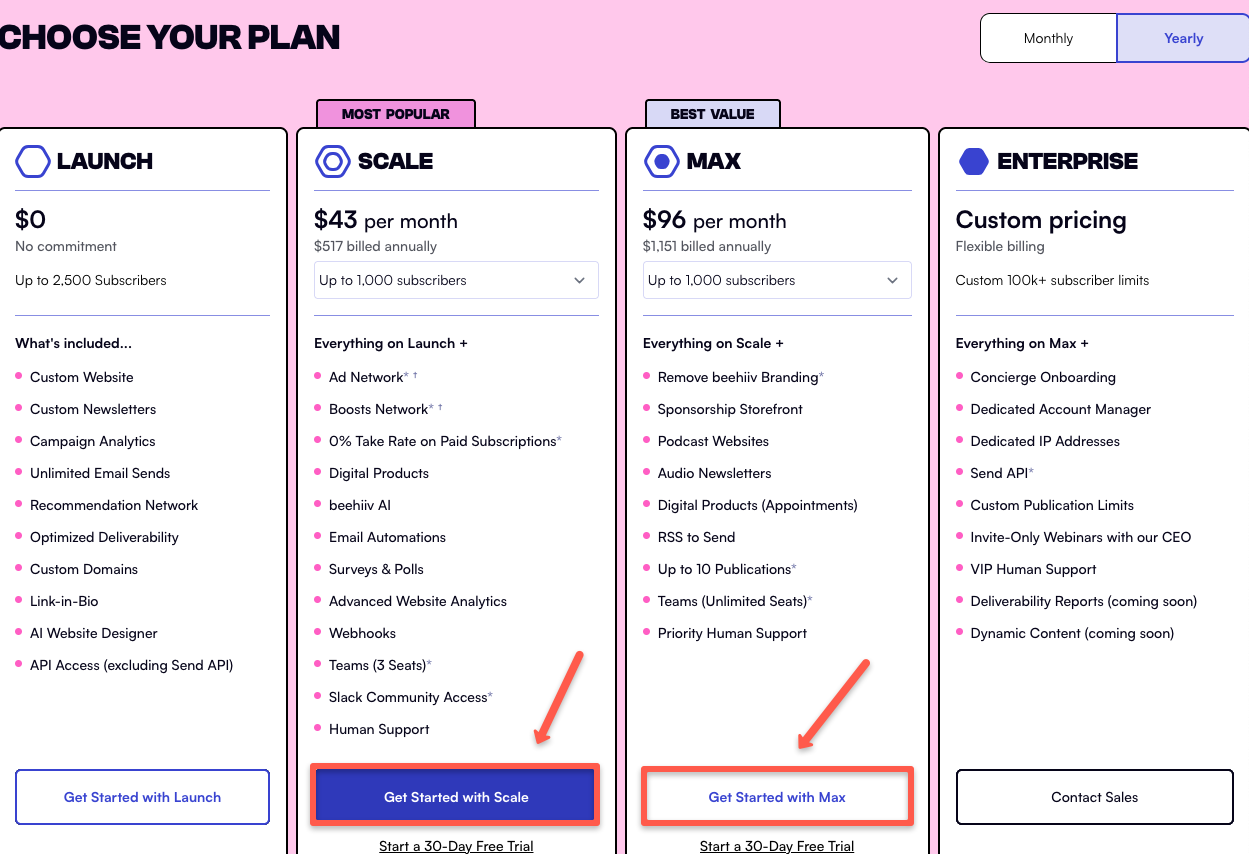1249x854 pixels.
Task: Expand the chevron on Scale's subscriber selector
Action: click(x=579, y=281)
